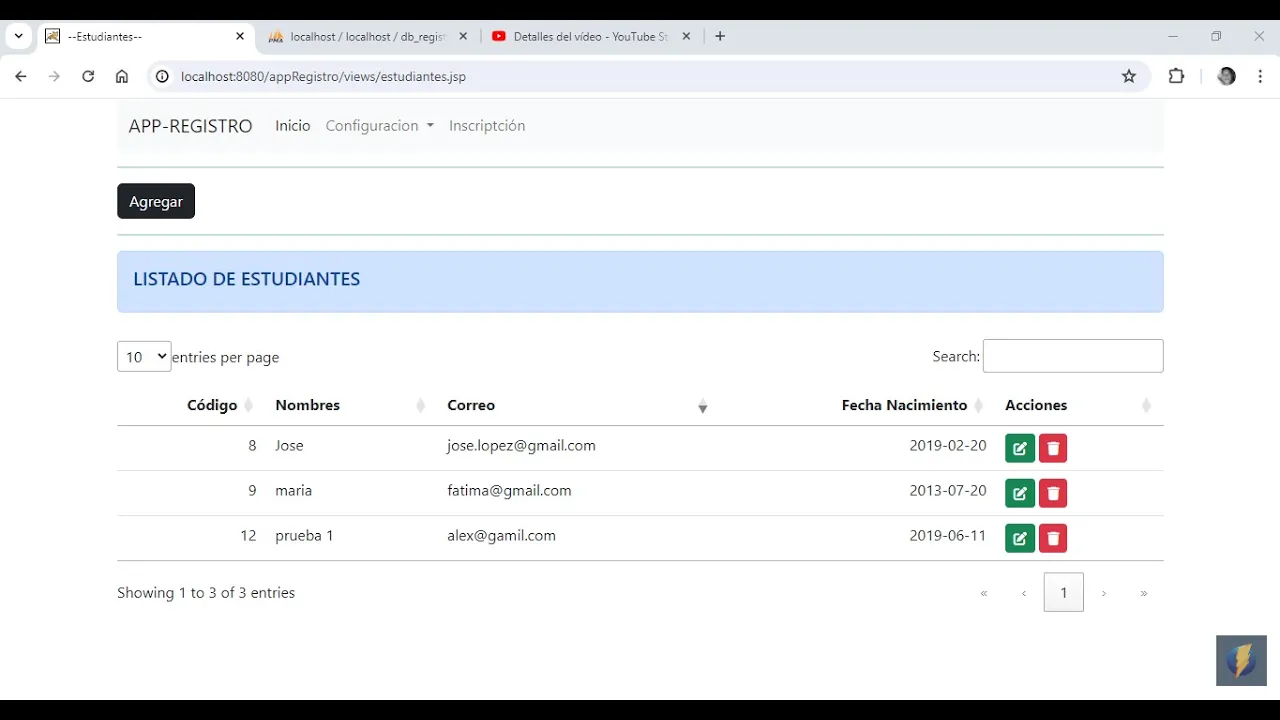Open the tab search chevron
The width and height of the screenshot is (1280, 720).
(18, 36)
